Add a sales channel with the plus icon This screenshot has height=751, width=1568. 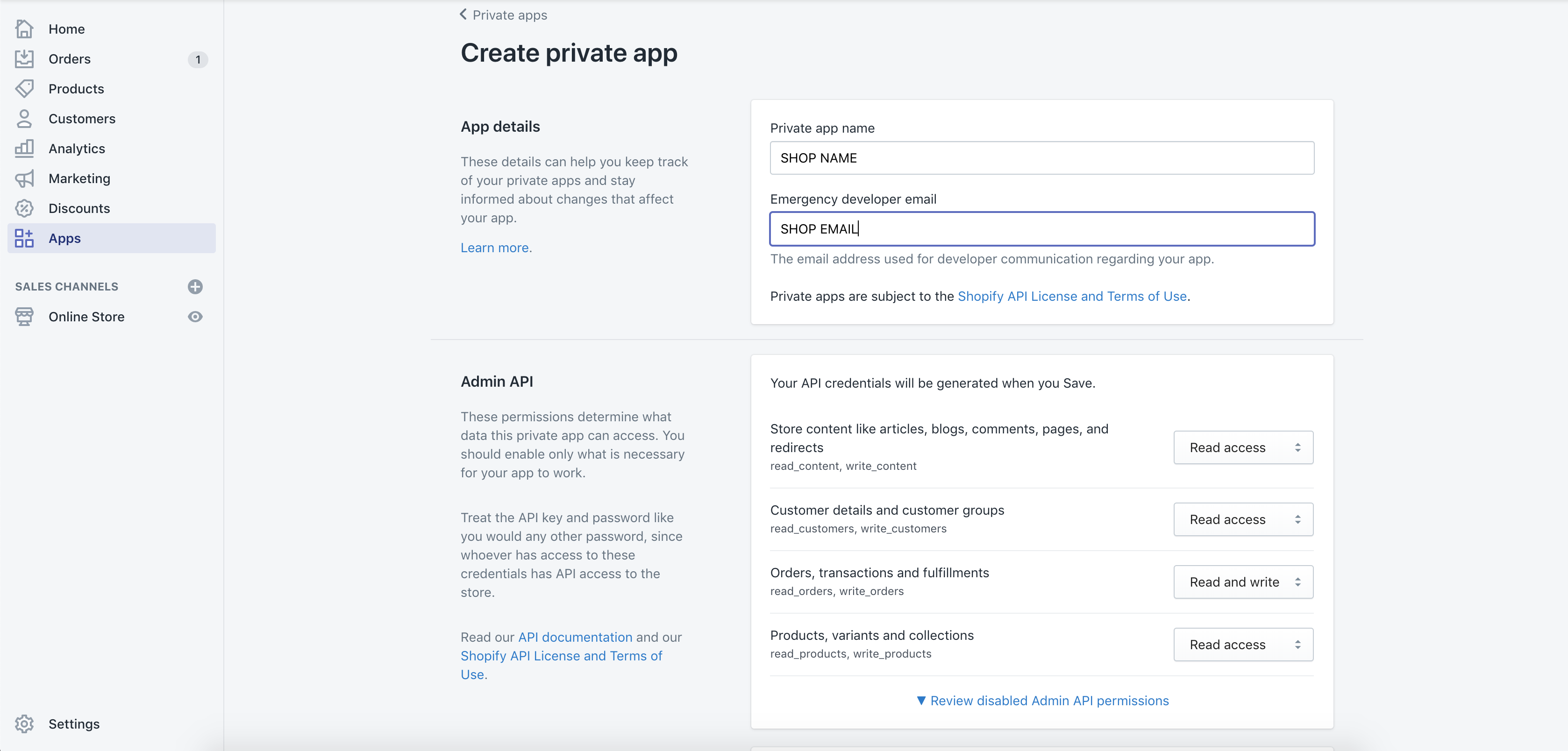pos(195,287)
